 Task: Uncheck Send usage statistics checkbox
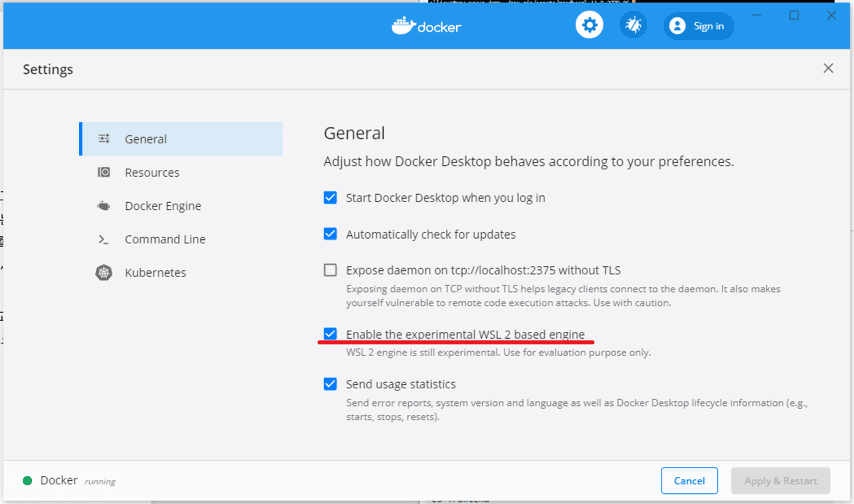(x=330, y=384)
